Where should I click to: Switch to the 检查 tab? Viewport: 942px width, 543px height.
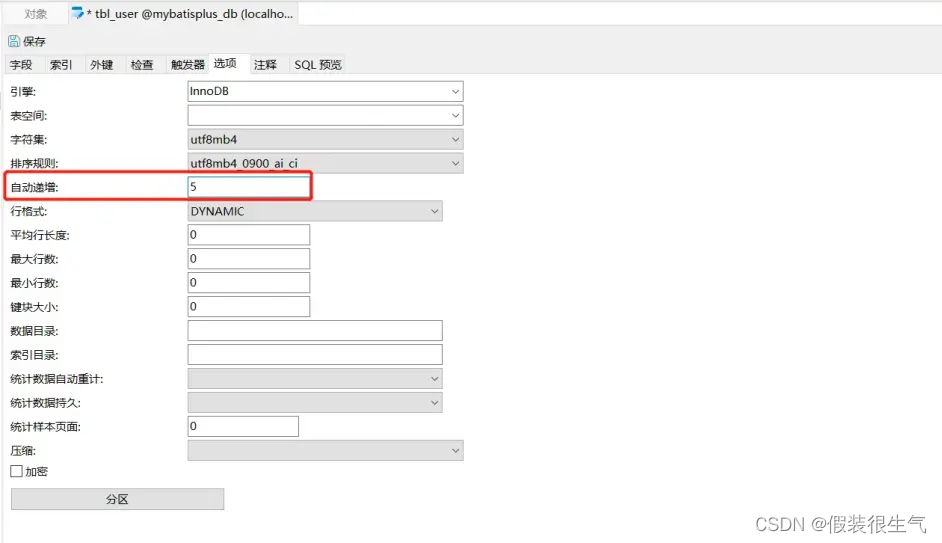(x=142, y=64)
